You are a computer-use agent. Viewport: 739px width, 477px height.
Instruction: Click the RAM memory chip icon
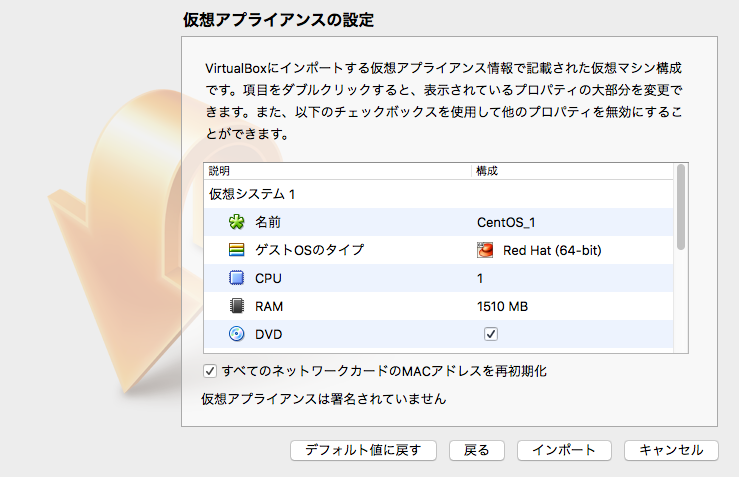pyautogui.click(x=237, y=306)
